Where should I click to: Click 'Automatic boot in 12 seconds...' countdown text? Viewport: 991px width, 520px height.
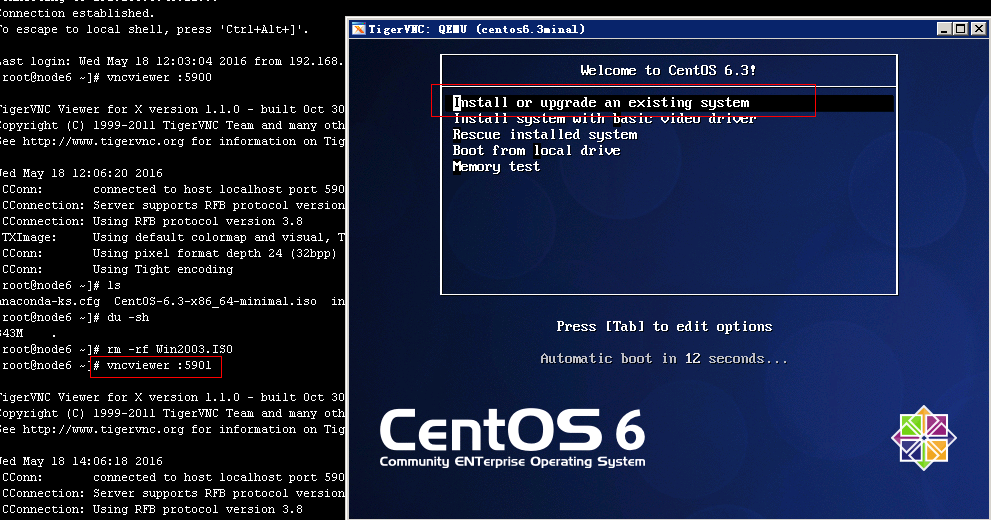(664, 359)
